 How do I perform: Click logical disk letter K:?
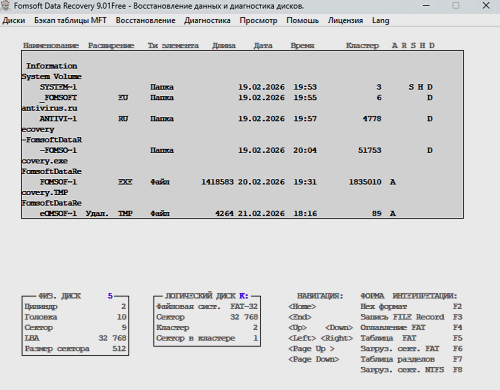[x=244, y=296]
